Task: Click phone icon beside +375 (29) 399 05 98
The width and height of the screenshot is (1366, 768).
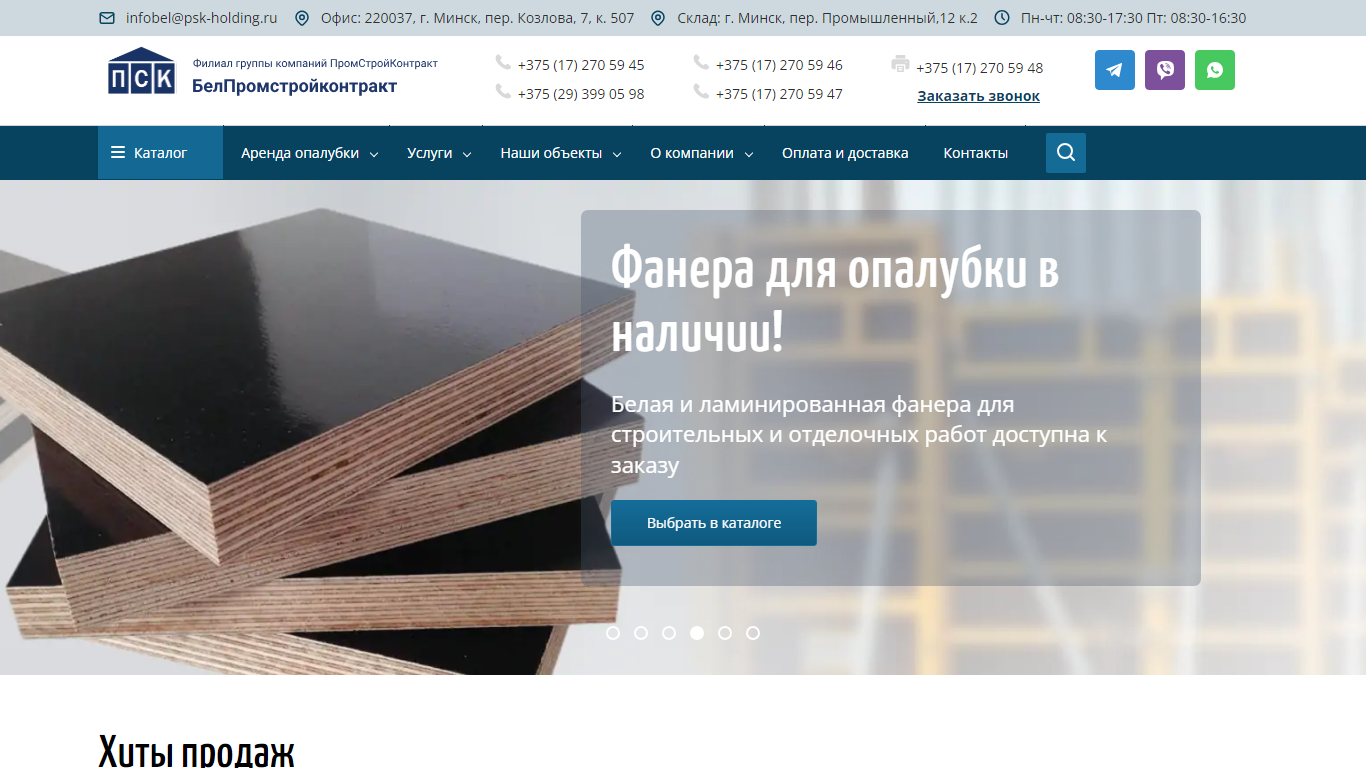Action: coord(503,92)
